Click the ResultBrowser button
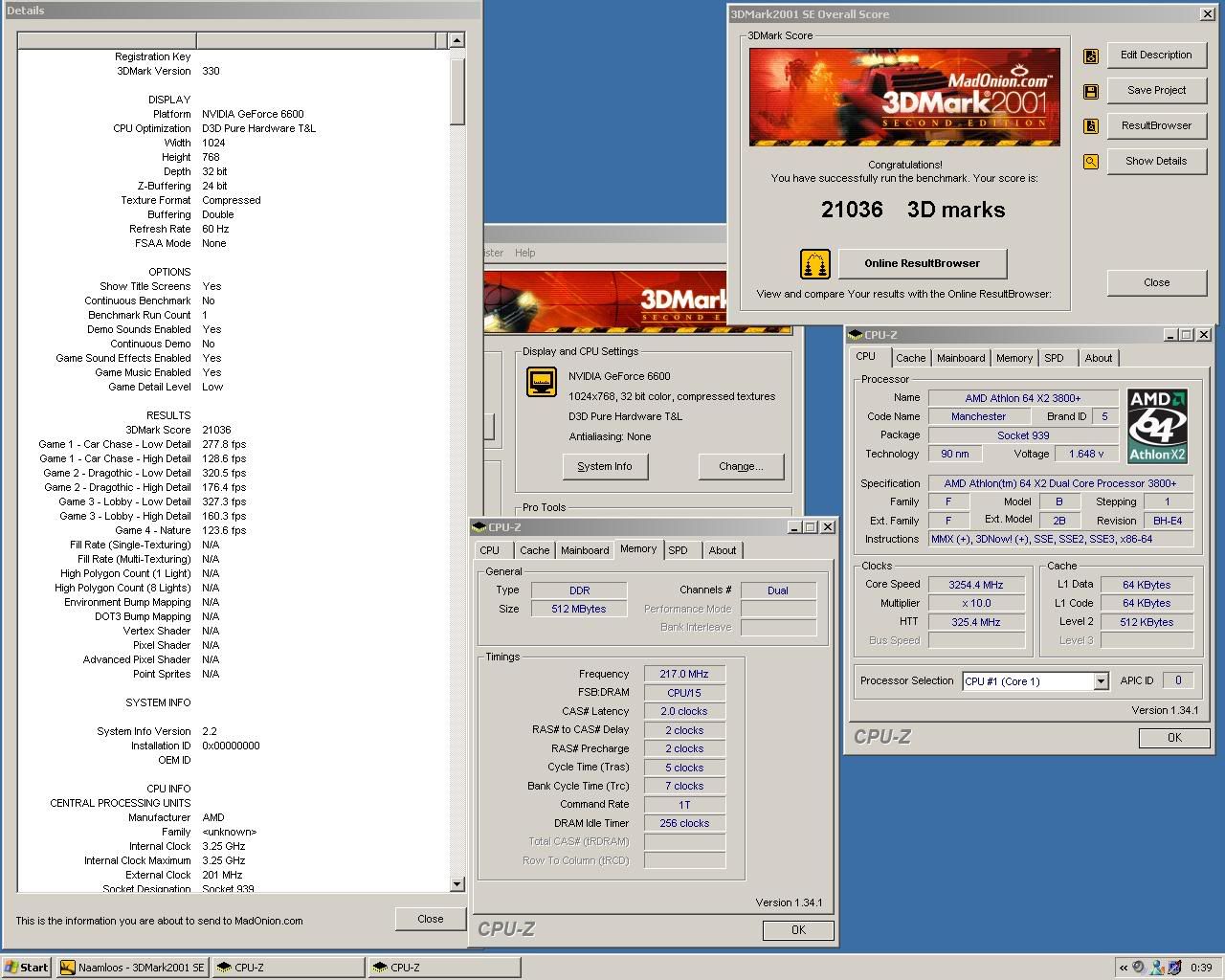Viewport: 1225px width, 980px height. (x=1156, y=126)
